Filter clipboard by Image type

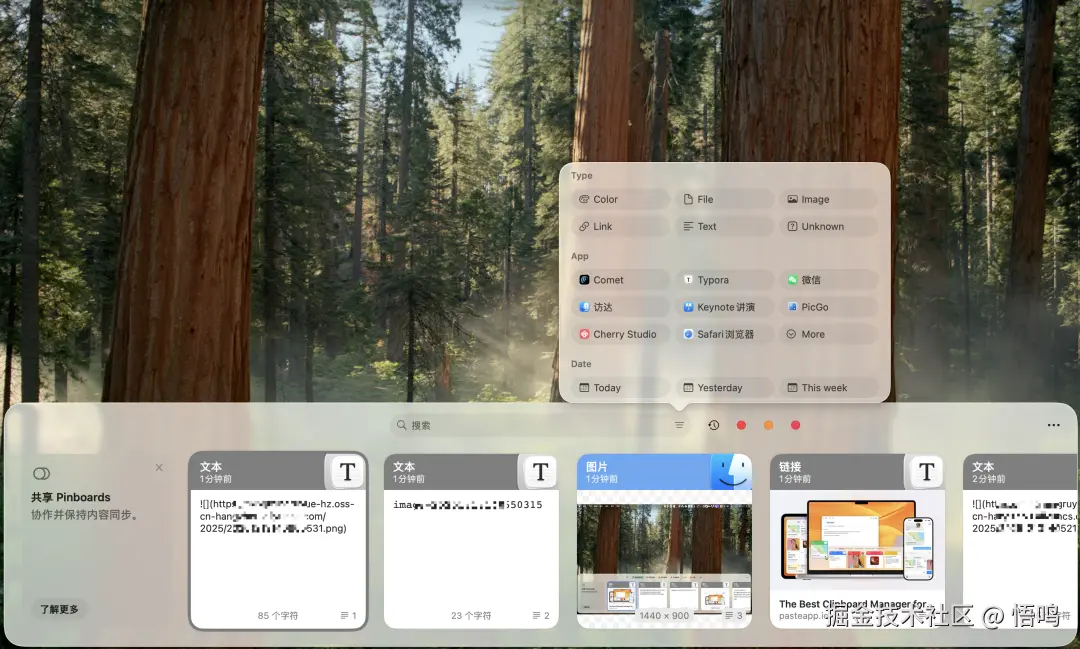(x=829, y=199)
